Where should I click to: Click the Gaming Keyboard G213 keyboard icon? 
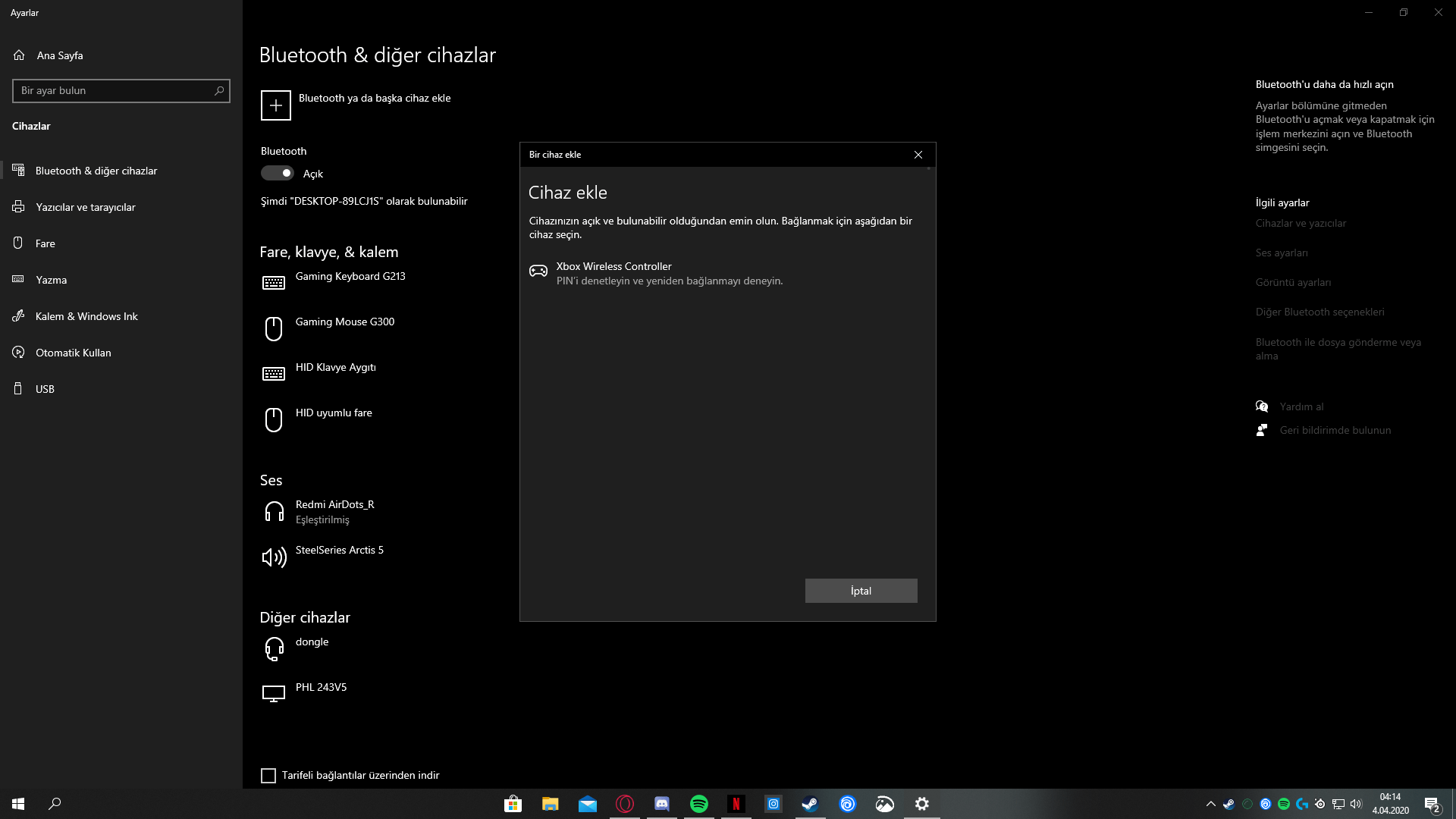[274, 283]
